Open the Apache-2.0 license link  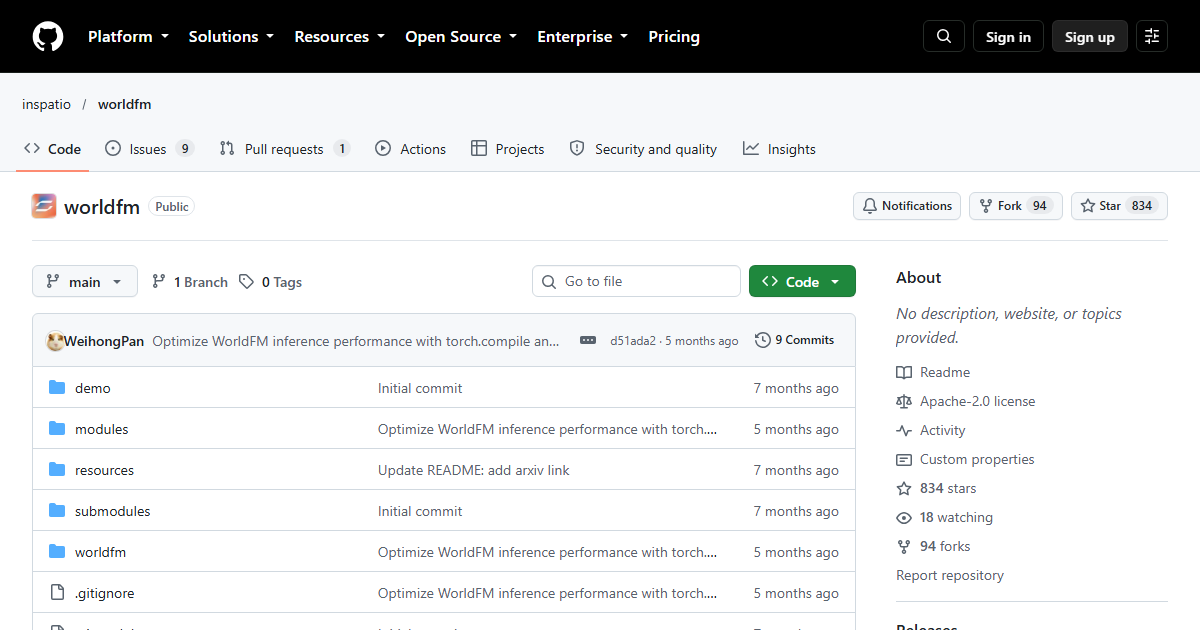(x=977, y=401)
